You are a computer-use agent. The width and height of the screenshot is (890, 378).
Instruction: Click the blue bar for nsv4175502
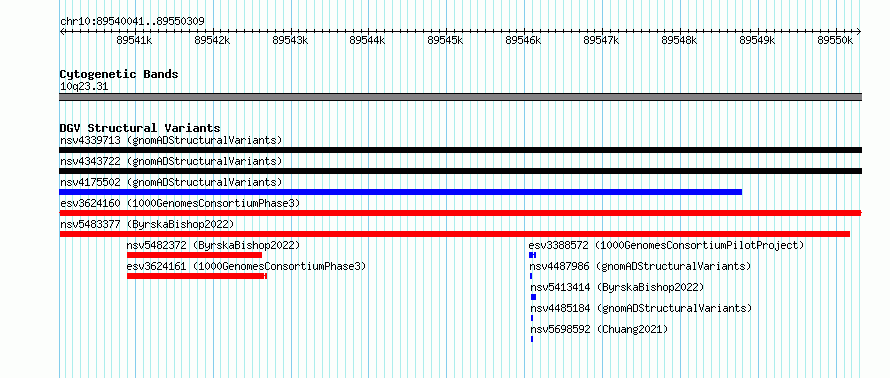coord(401,192)
